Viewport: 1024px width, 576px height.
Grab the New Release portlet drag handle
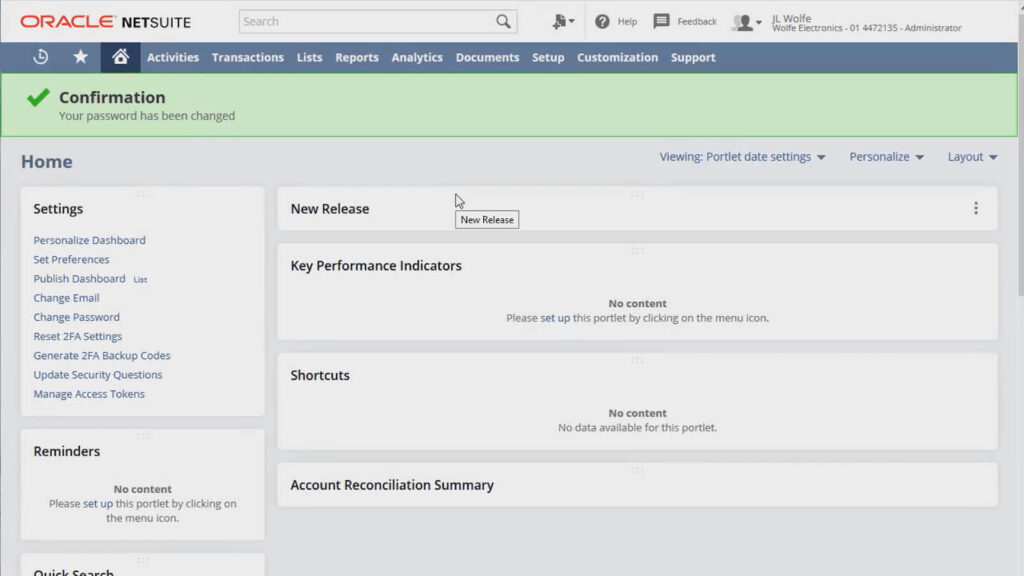637,194
